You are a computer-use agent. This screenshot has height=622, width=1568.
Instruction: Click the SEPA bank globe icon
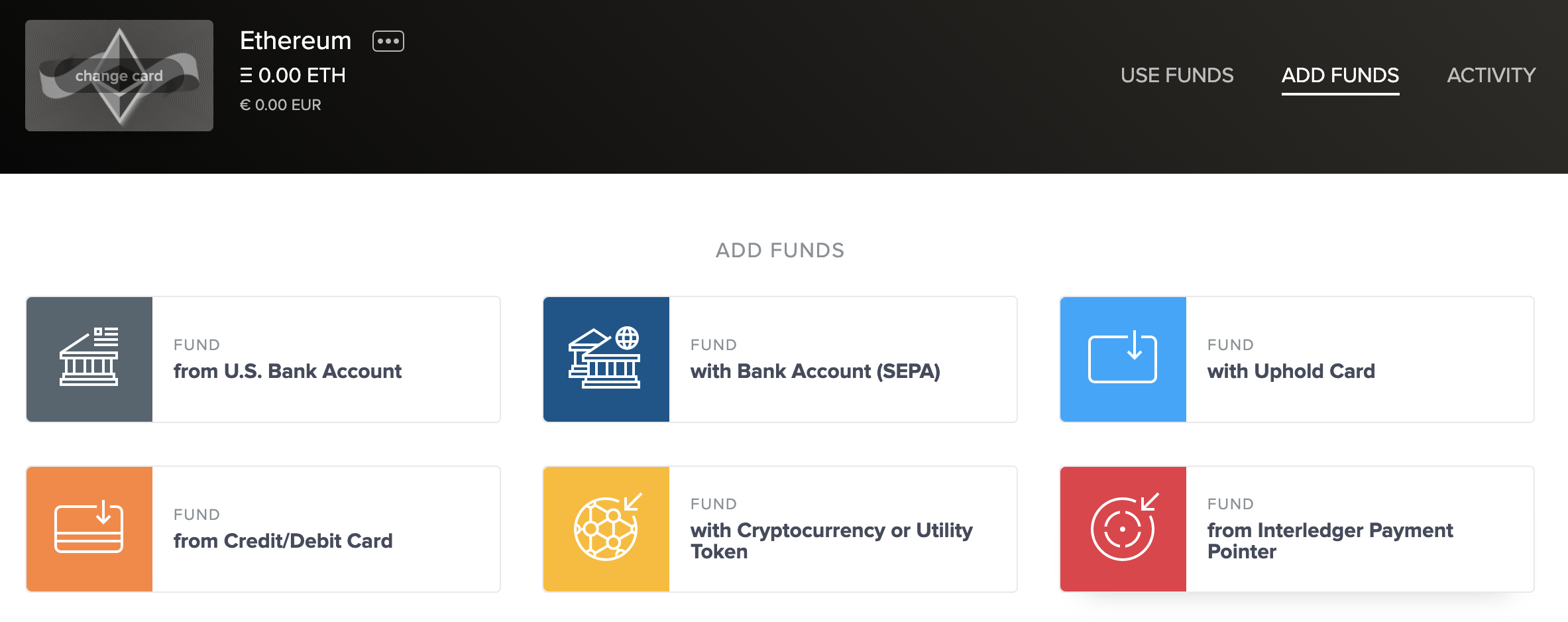click(x=606, y=359)
